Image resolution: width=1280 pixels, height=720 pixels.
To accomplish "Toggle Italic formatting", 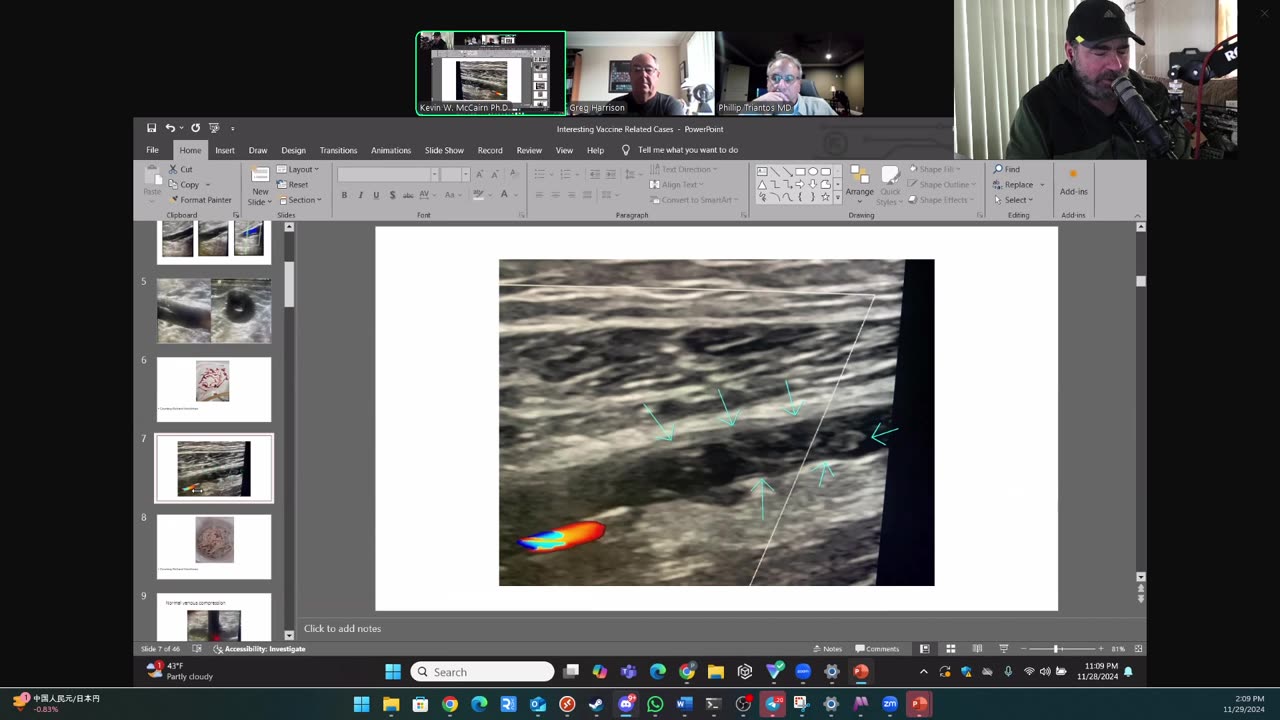I will click(360, 195).
